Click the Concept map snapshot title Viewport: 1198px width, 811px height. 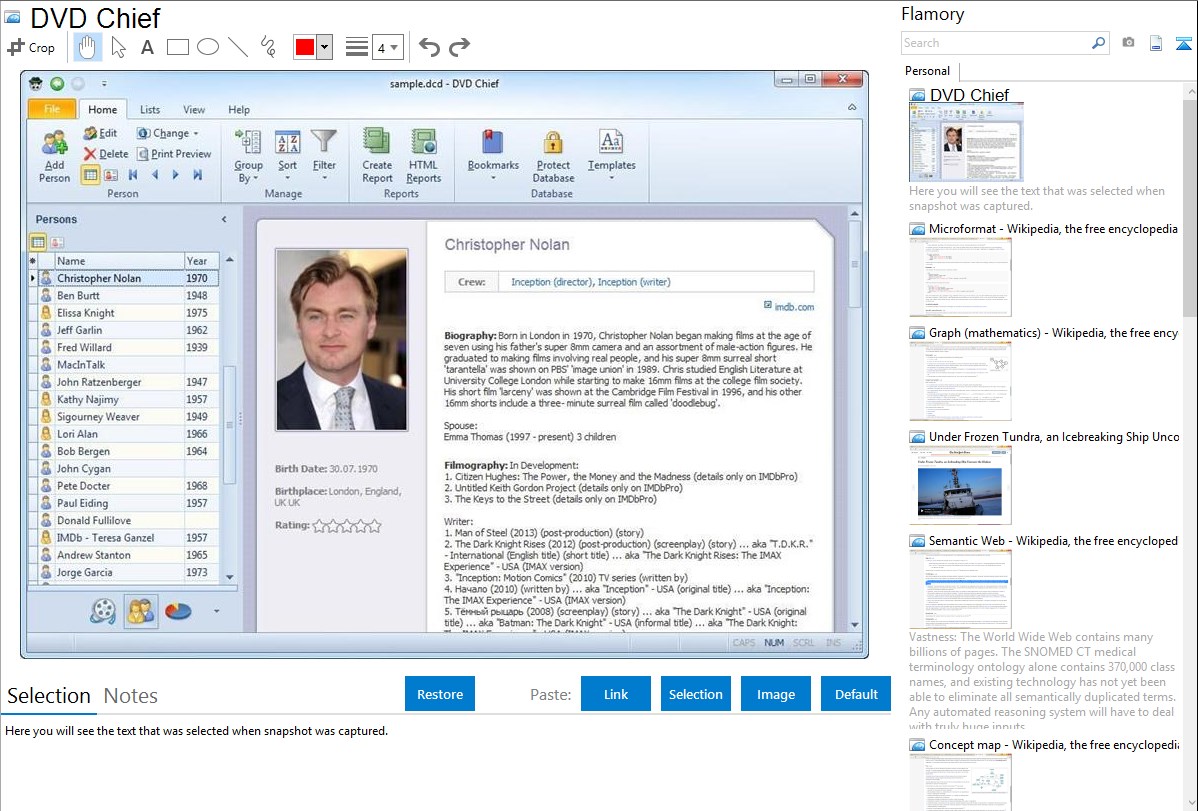(1054, 744)
